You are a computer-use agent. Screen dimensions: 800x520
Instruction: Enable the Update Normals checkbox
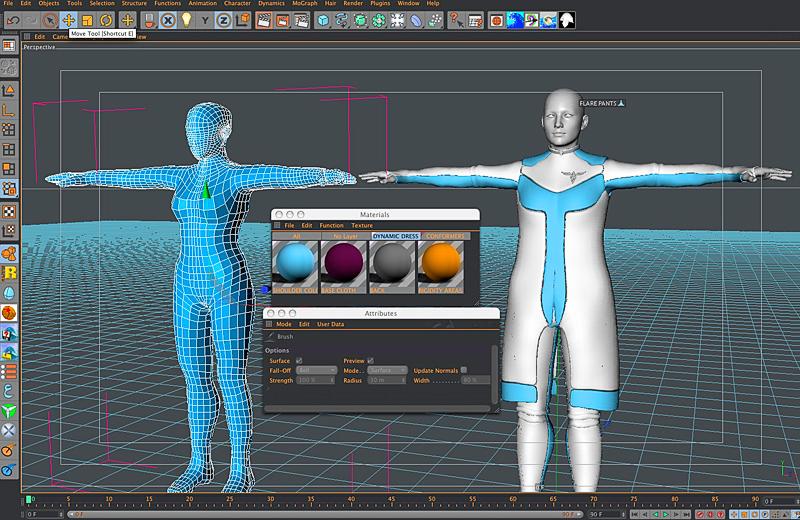coord(464,370)
